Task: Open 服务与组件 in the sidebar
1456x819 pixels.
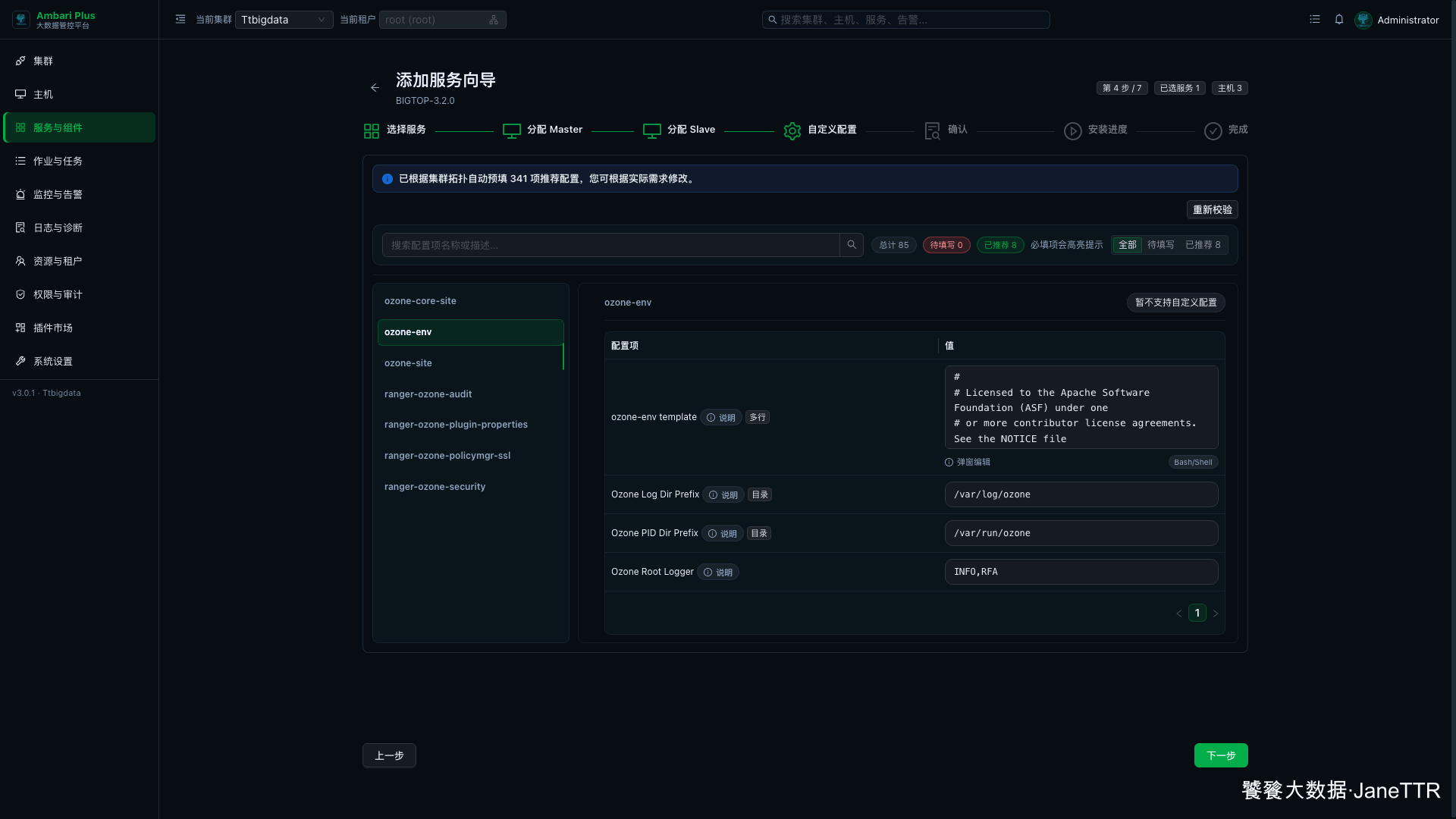Action: pos(80,127)
